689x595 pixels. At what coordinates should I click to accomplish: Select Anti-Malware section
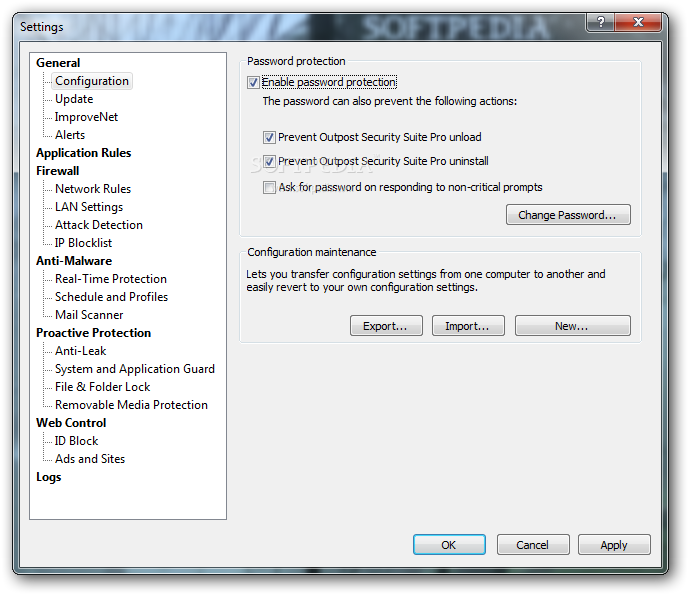(74, 261)
